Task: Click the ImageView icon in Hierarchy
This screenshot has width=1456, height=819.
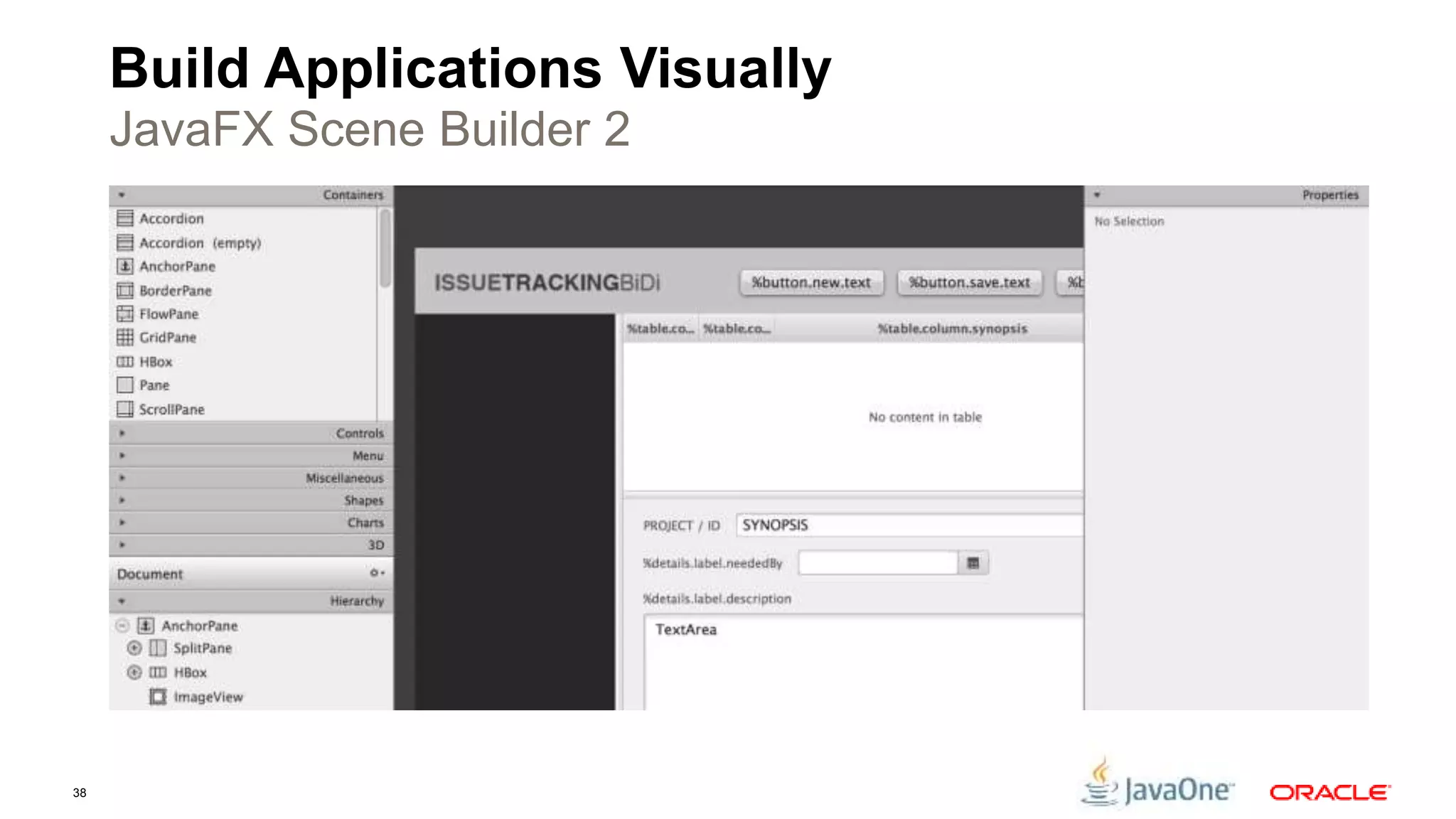Action: [x=158, y=697]
